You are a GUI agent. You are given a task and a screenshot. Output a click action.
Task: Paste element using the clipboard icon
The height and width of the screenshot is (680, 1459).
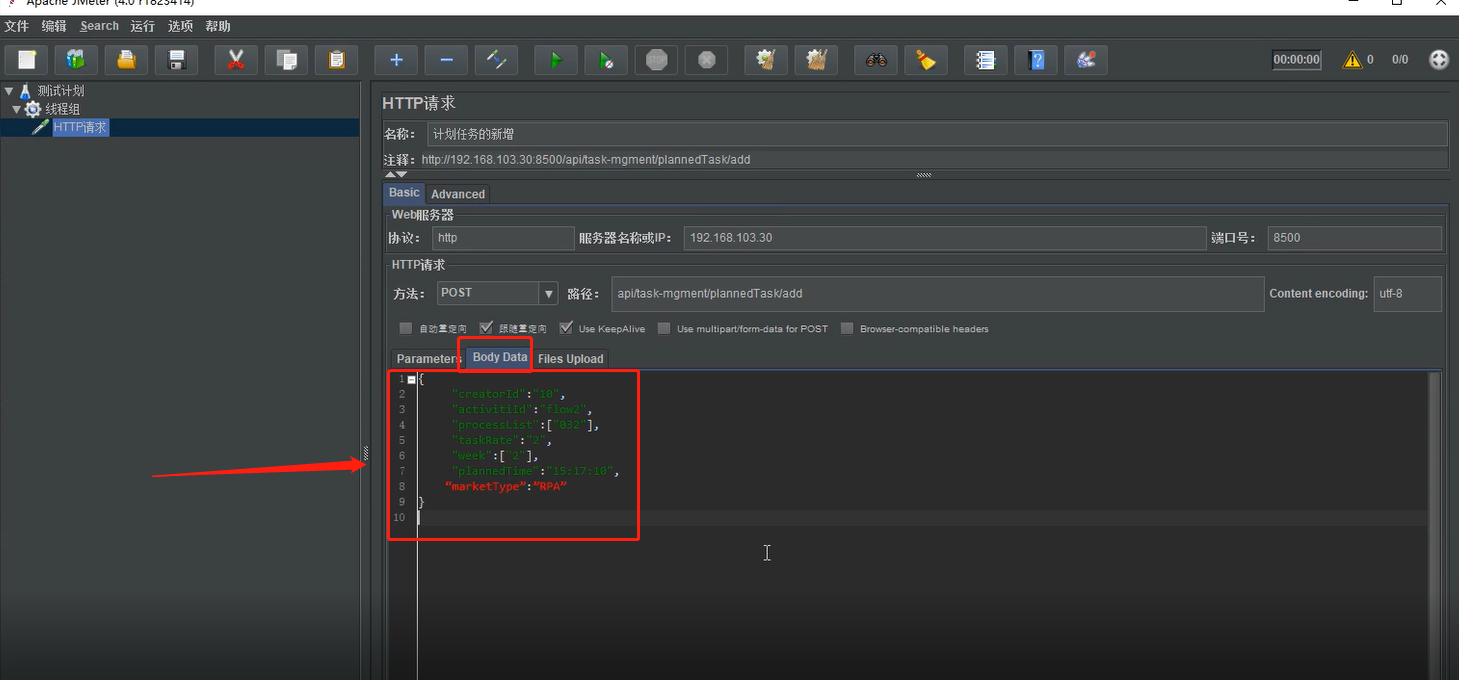[x=336, y=60]
